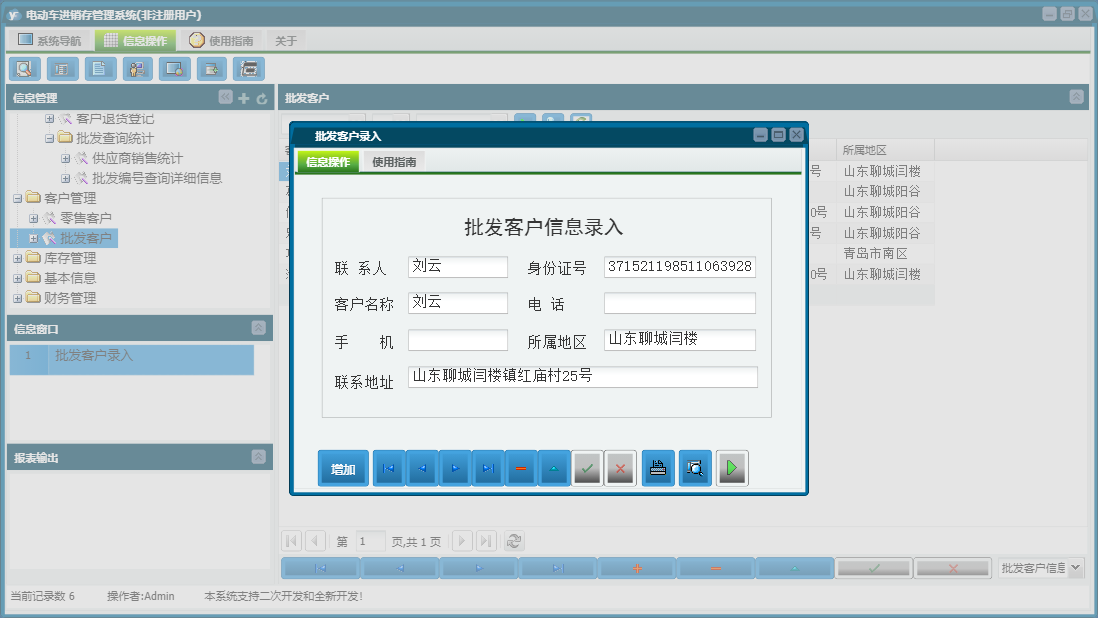
Task: Switch to main 信息操作 tab under title bar
Action: 136,41
